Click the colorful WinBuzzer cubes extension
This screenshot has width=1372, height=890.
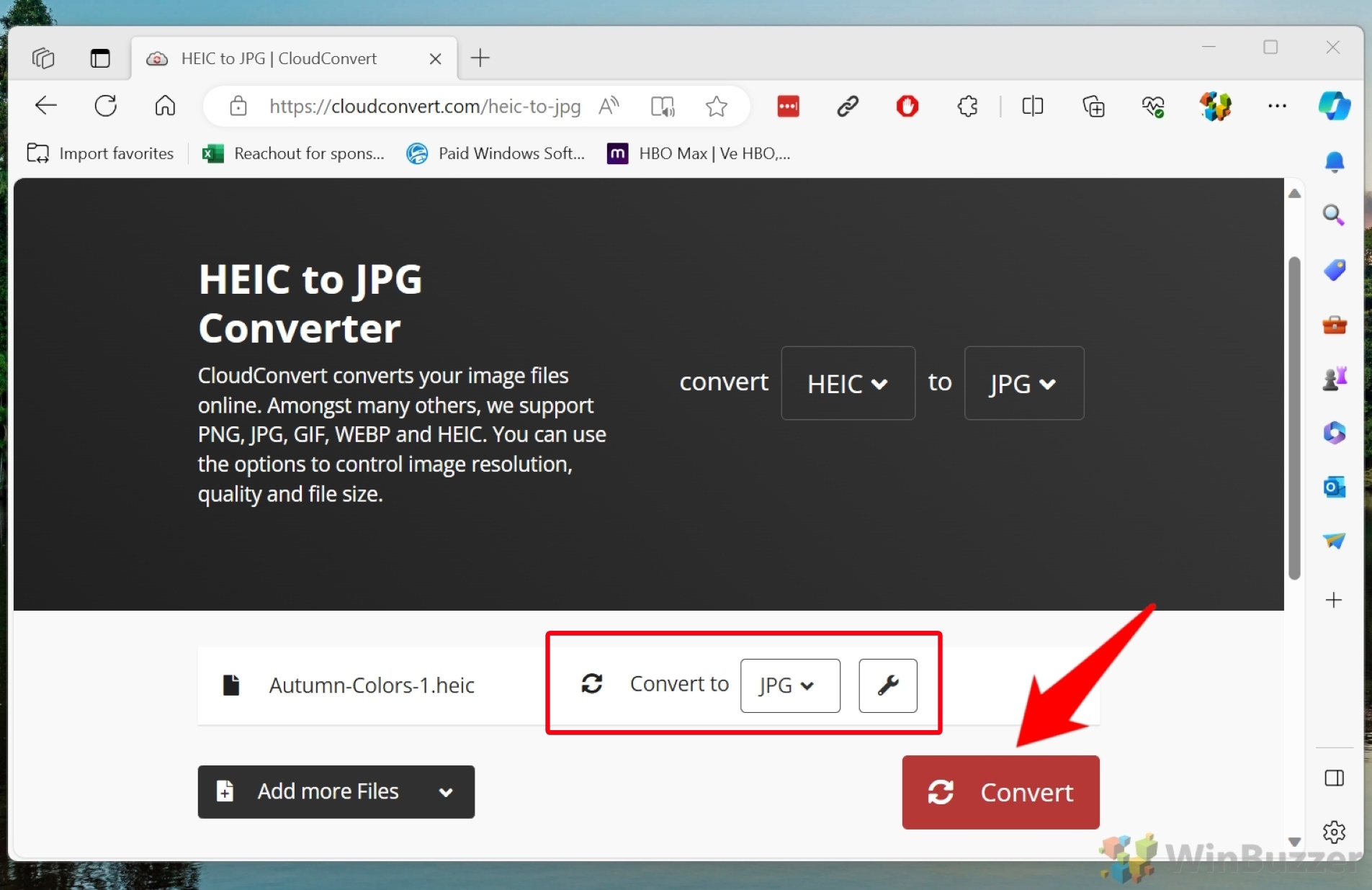tap(1216, 107)
